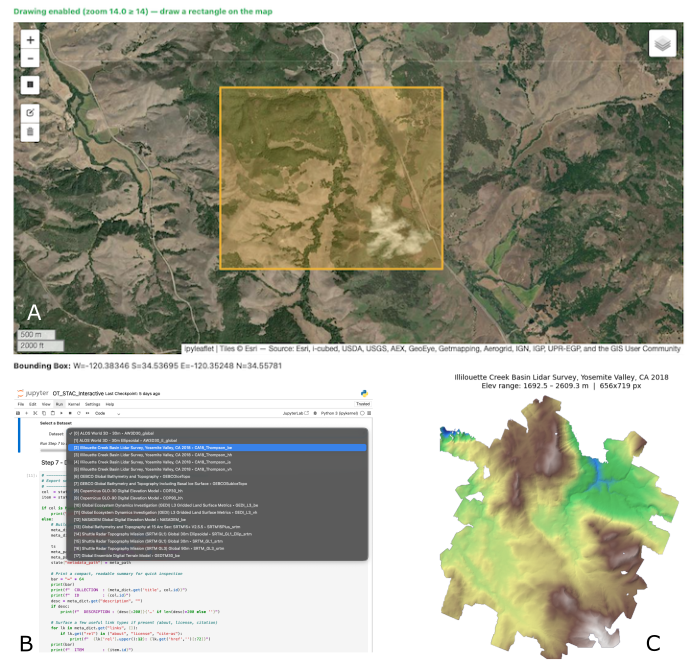691x660 pixels.
Task: Click the Elev range DEM subtitle text
Action: pyautogui.click(x=561, y=386)
